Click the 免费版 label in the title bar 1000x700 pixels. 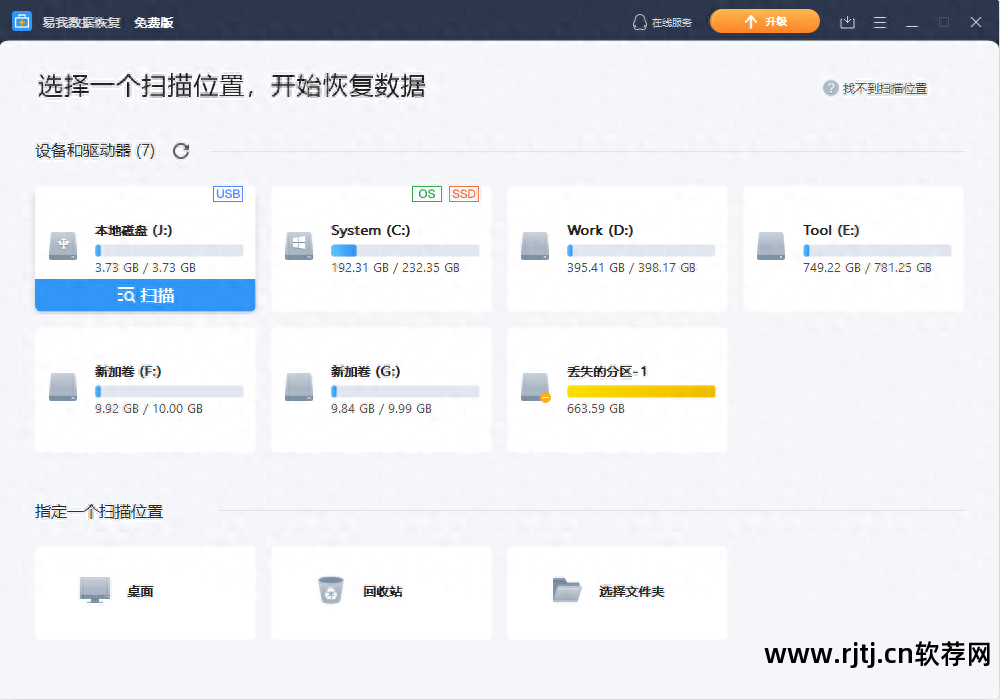point(157,21)
